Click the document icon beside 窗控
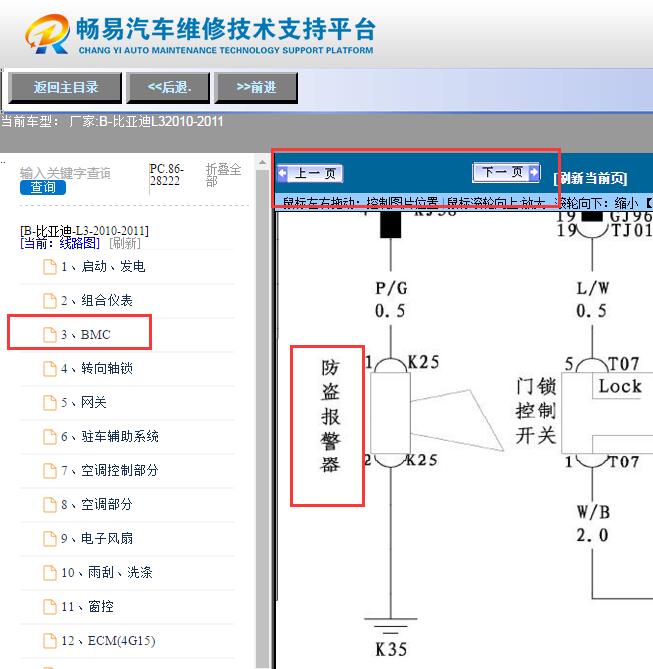653x669 pixels. coord(50,607)
